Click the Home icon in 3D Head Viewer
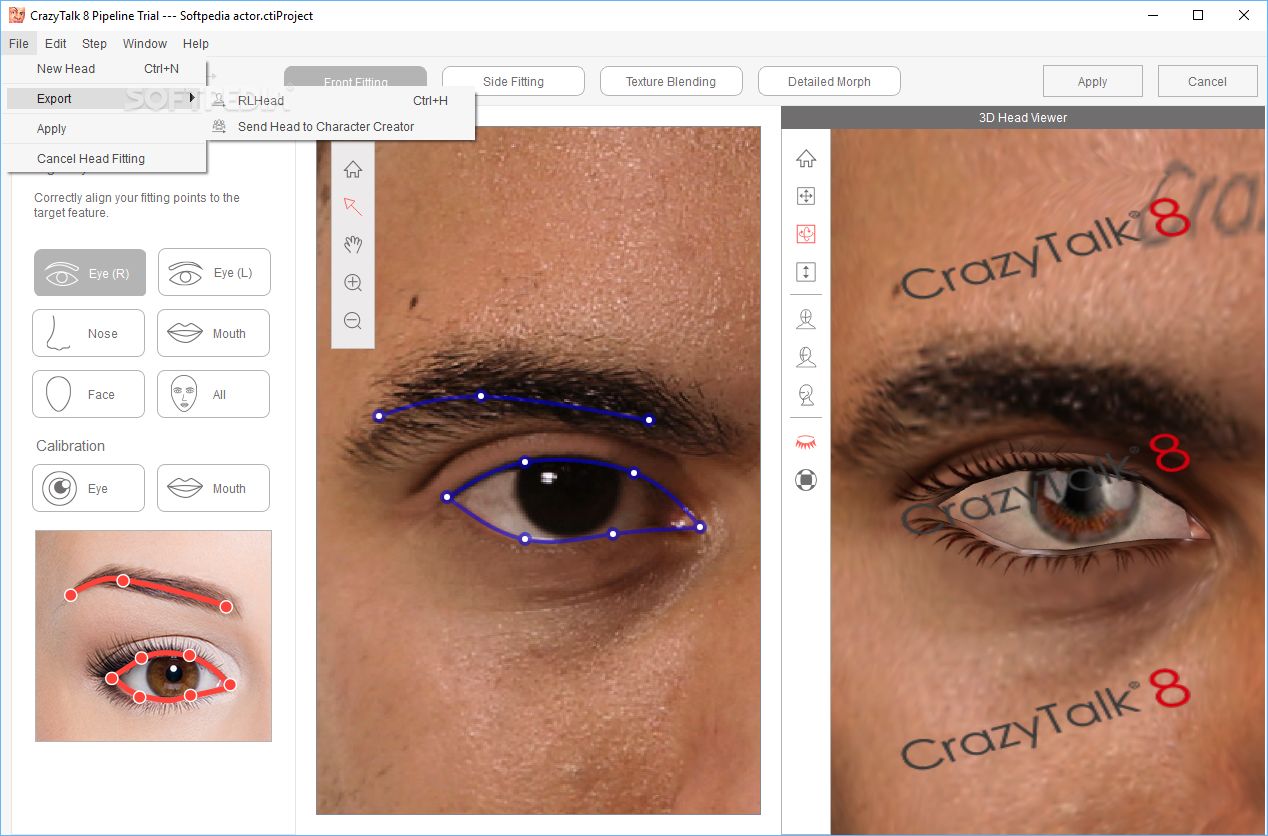The image size is (1268, 836). (806, 158)
